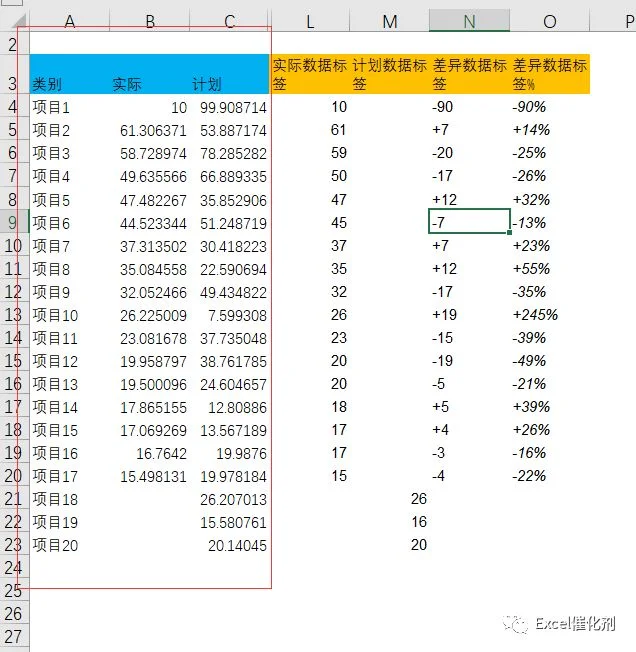Select row 9 header
The image size is (636, 652).
[14, 222]
